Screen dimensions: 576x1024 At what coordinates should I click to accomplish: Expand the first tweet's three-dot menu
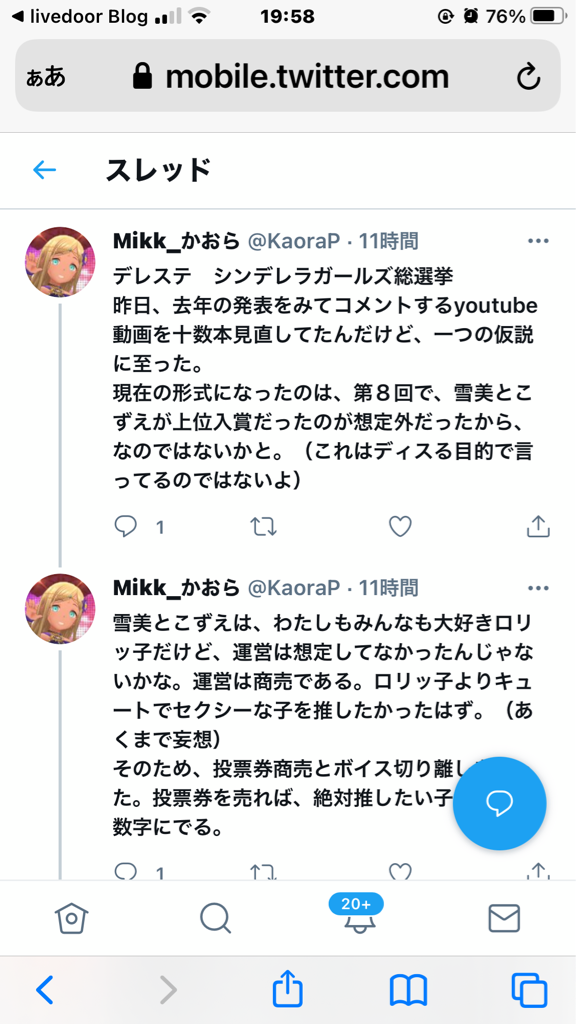coord(538,241)
